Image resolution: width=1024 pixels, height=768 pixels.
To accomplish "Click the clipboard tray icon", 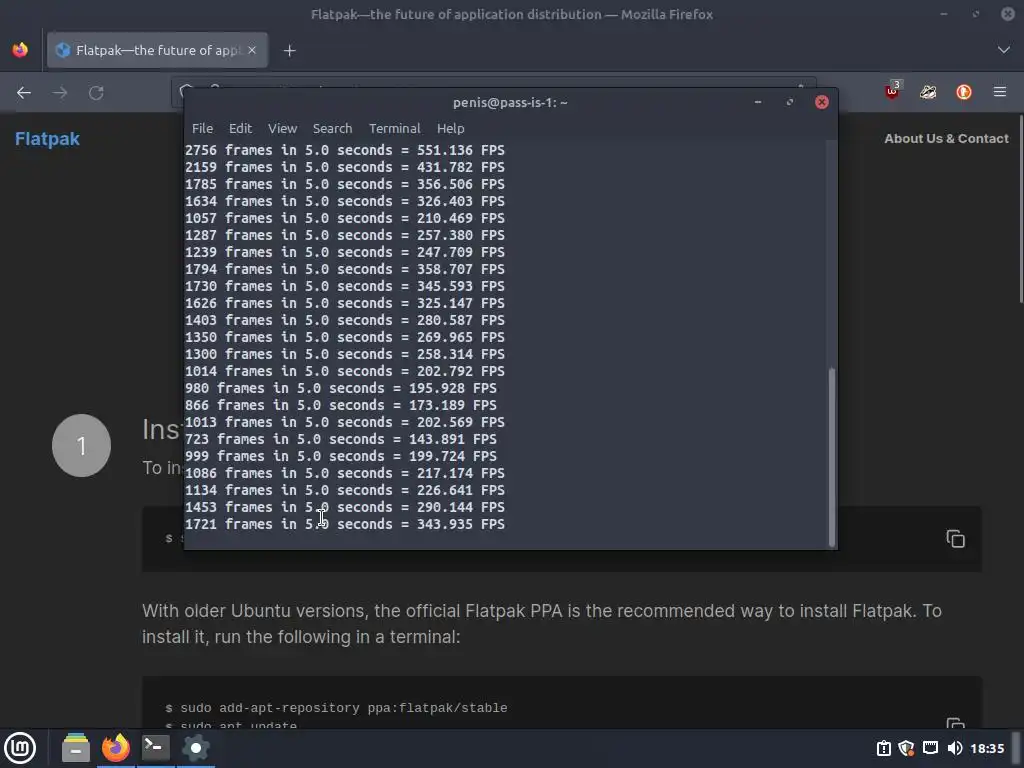I will pyautogui.click(x=884, y=748).
